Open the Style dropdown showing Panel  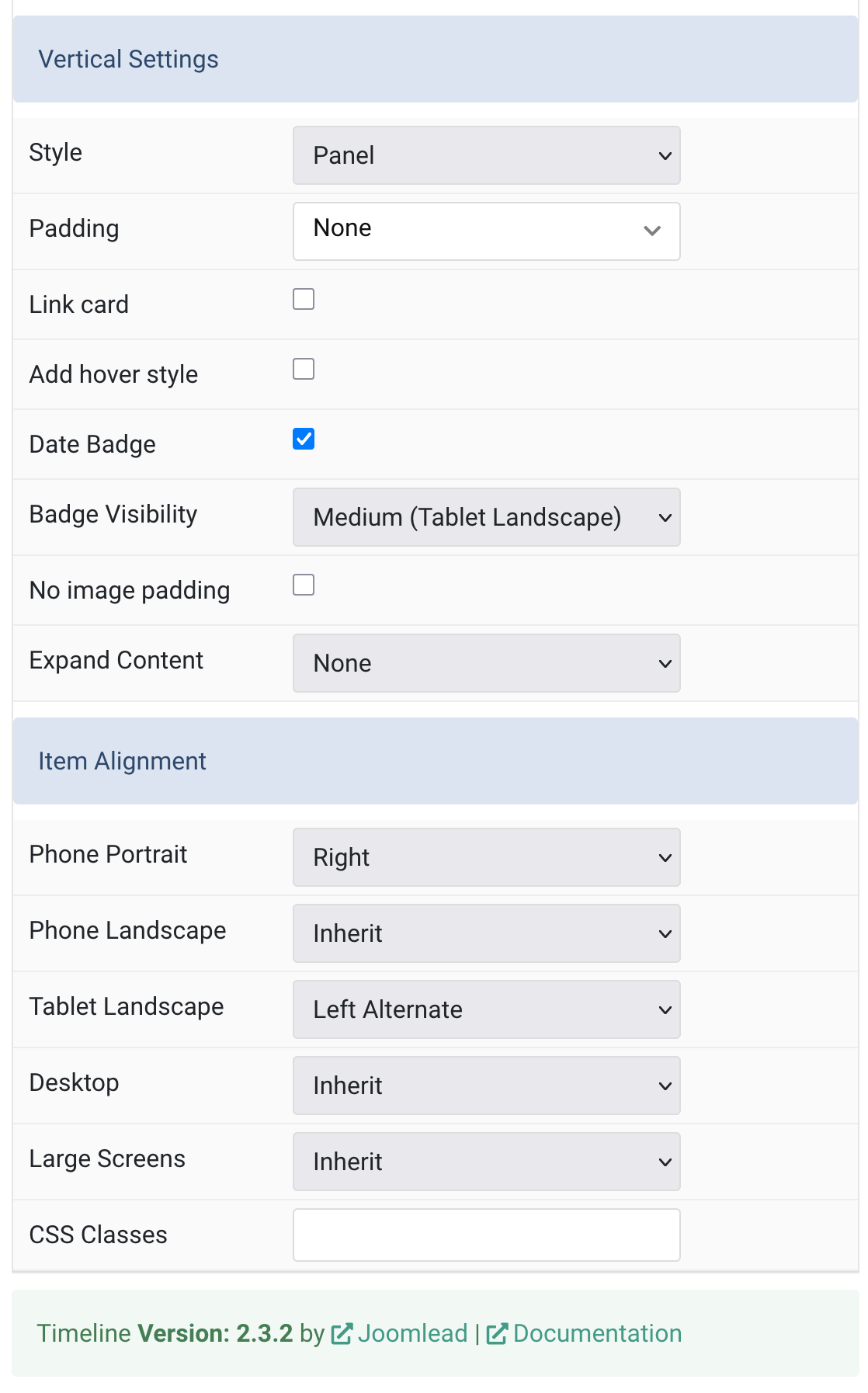point(487,155)
